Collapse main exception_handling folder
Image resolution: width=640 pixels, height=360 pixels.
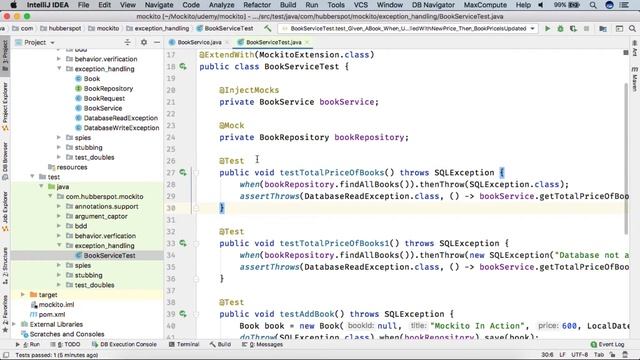(x=59, y=69)
